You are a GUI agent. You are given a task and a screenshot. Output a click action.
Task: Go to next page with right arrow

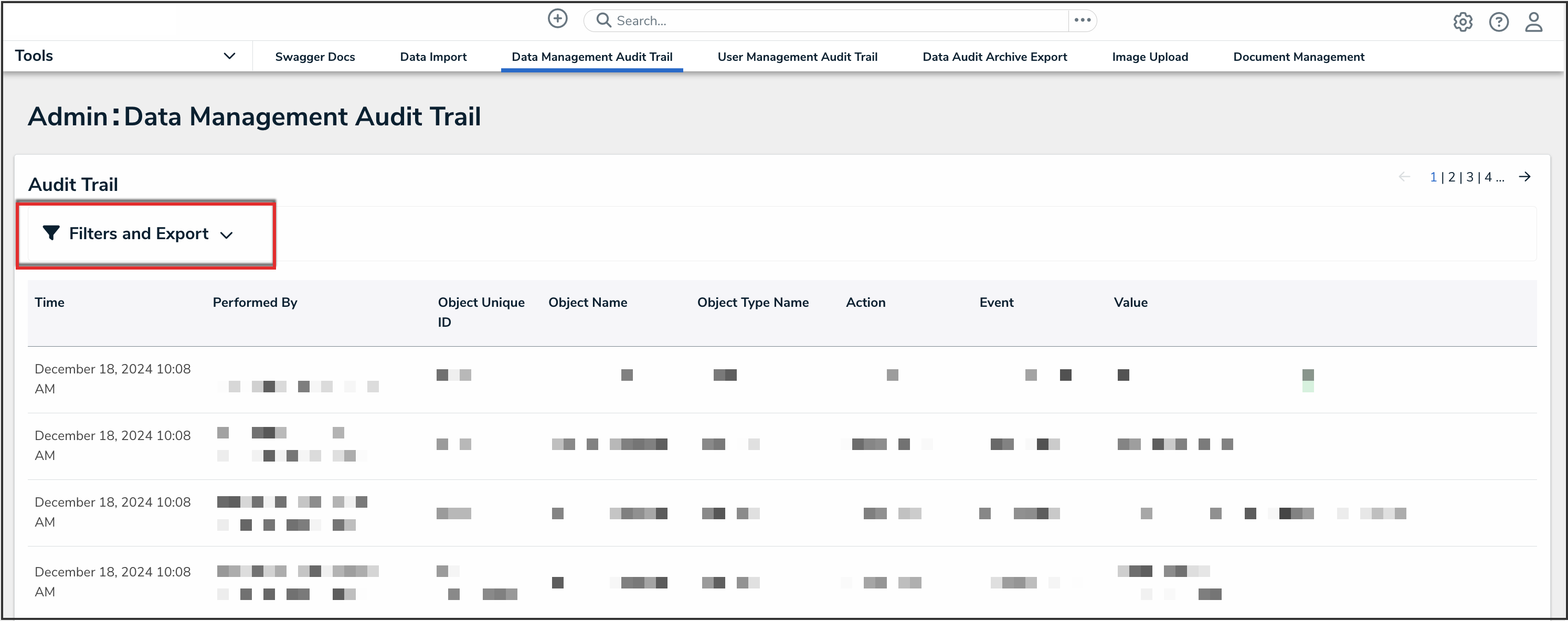pos(1524,176)
